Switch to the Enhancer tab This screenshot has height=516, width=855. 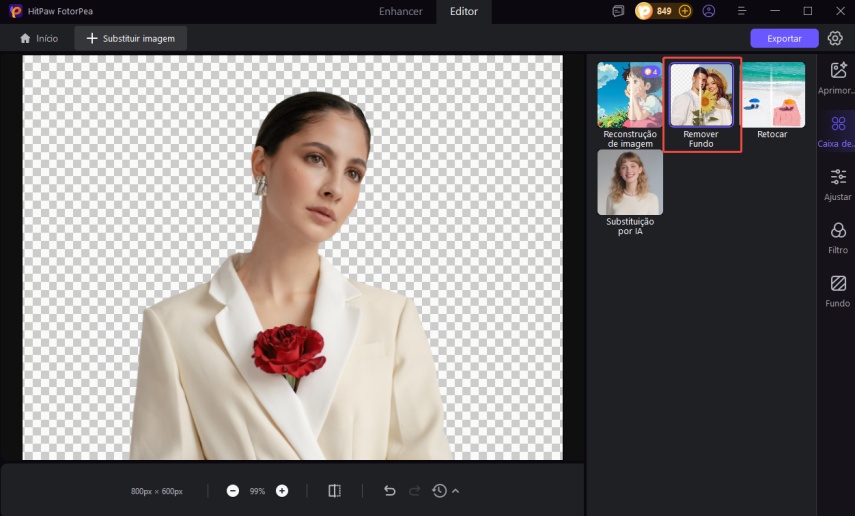click(x=400, y=11)
